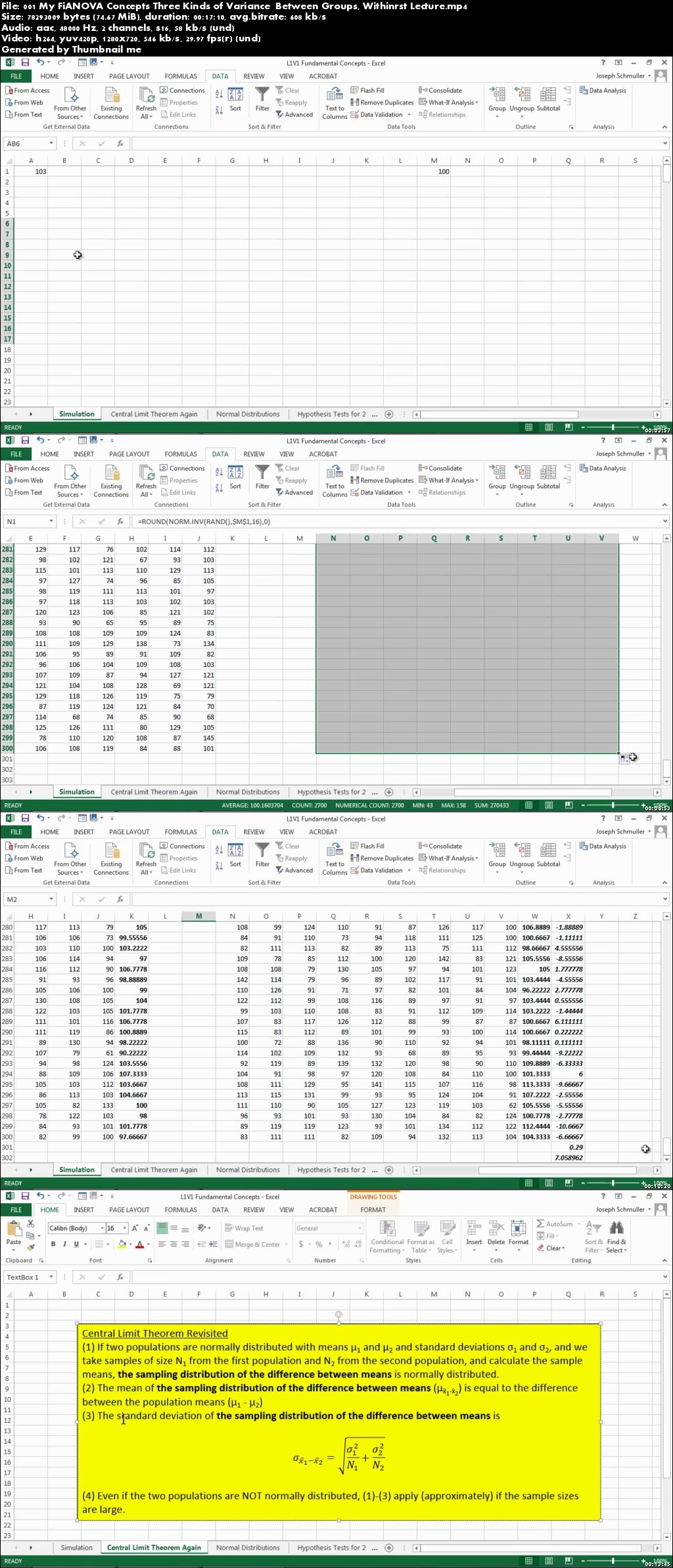Click the Format Painter brush icon
Screen dimensions: 673x1568
30,1247
